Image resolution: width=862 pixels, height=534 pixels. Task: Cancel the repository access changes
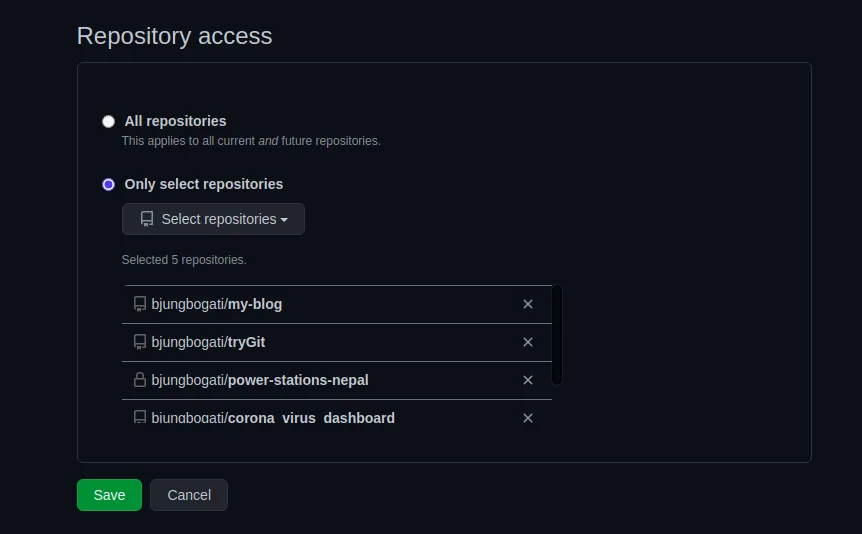[189, 495]
